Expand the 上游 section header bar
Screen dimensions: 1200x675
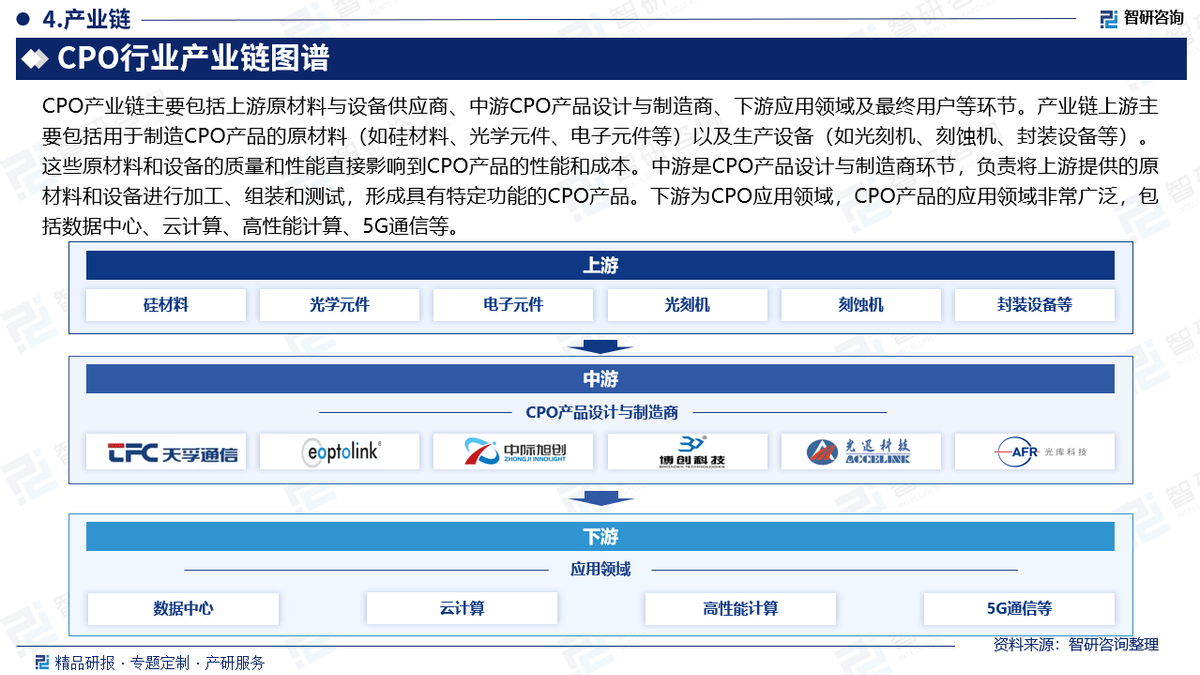(x=600, y=265)
